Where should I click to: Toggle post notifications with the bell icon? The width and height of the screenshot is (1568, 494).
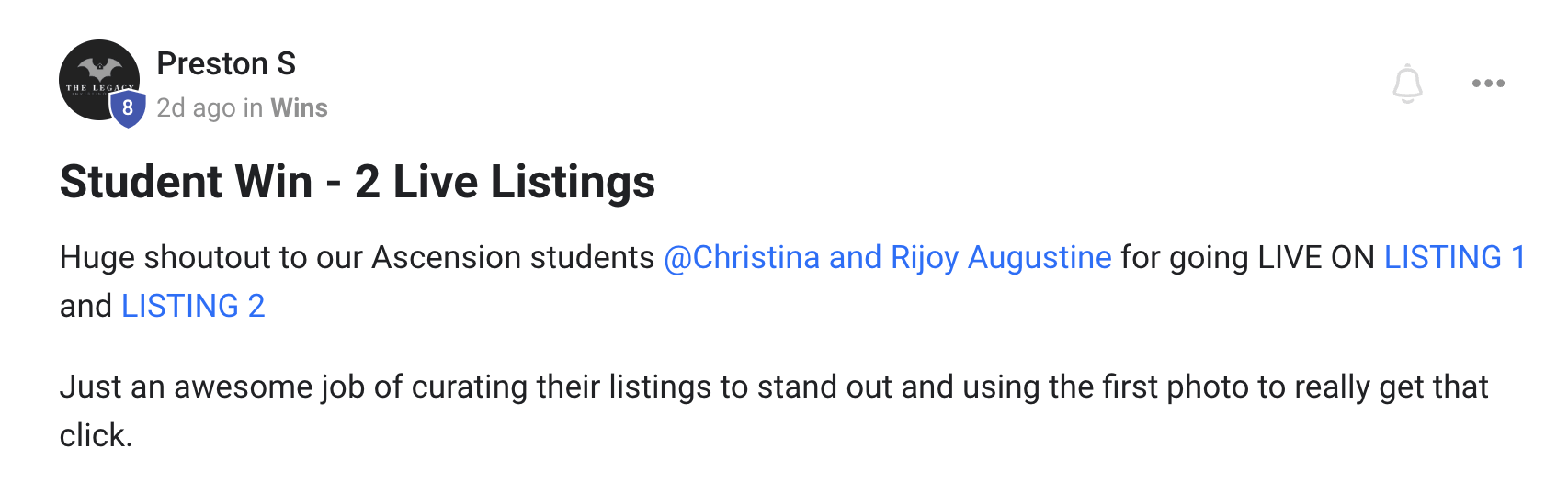pyautogui.click(x=1407, y=84)
